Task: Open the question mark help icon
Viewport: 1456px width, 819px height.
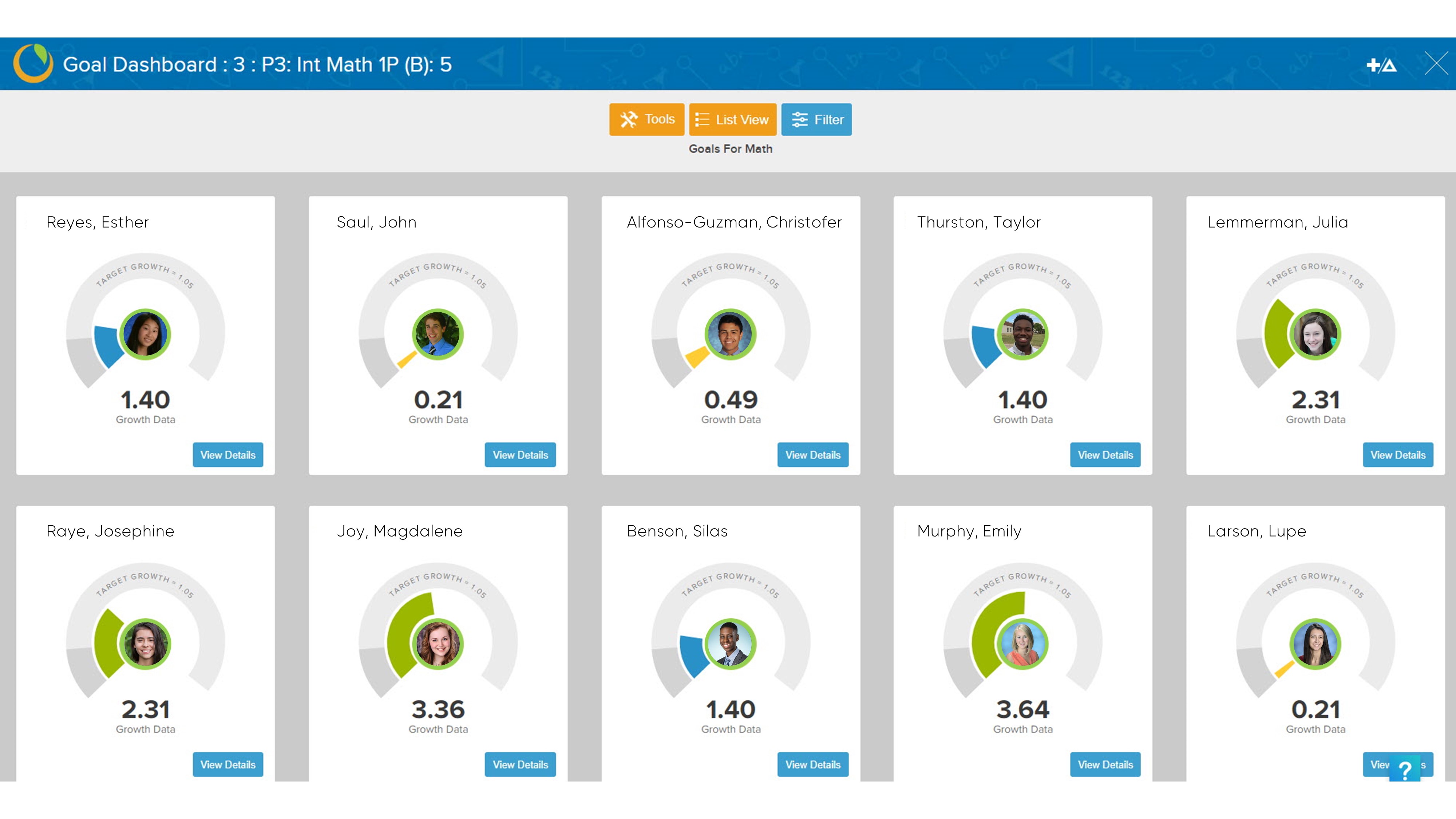Action: pos(1405,769)
